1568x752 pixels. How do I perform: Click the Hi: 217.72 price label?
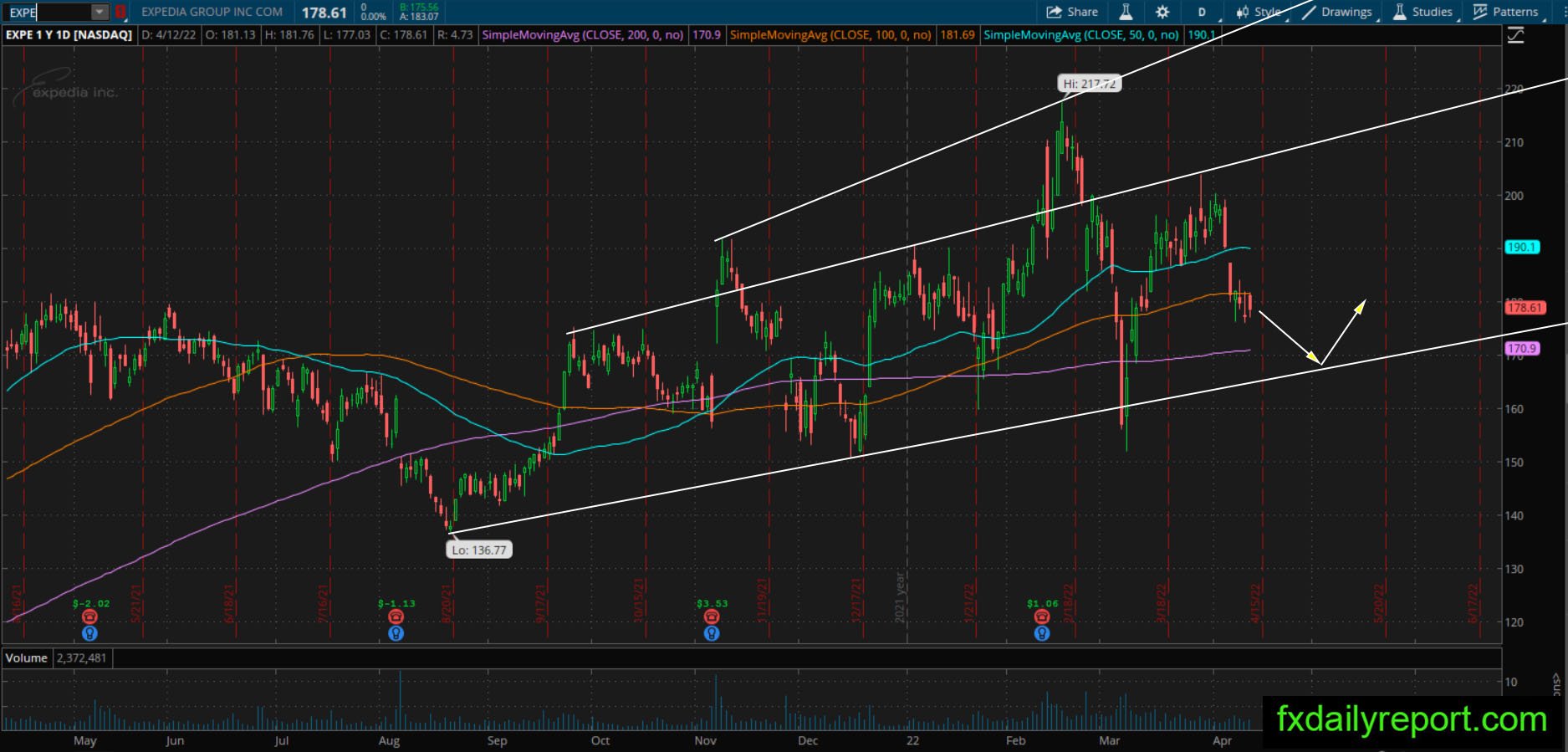(1089, 84)
